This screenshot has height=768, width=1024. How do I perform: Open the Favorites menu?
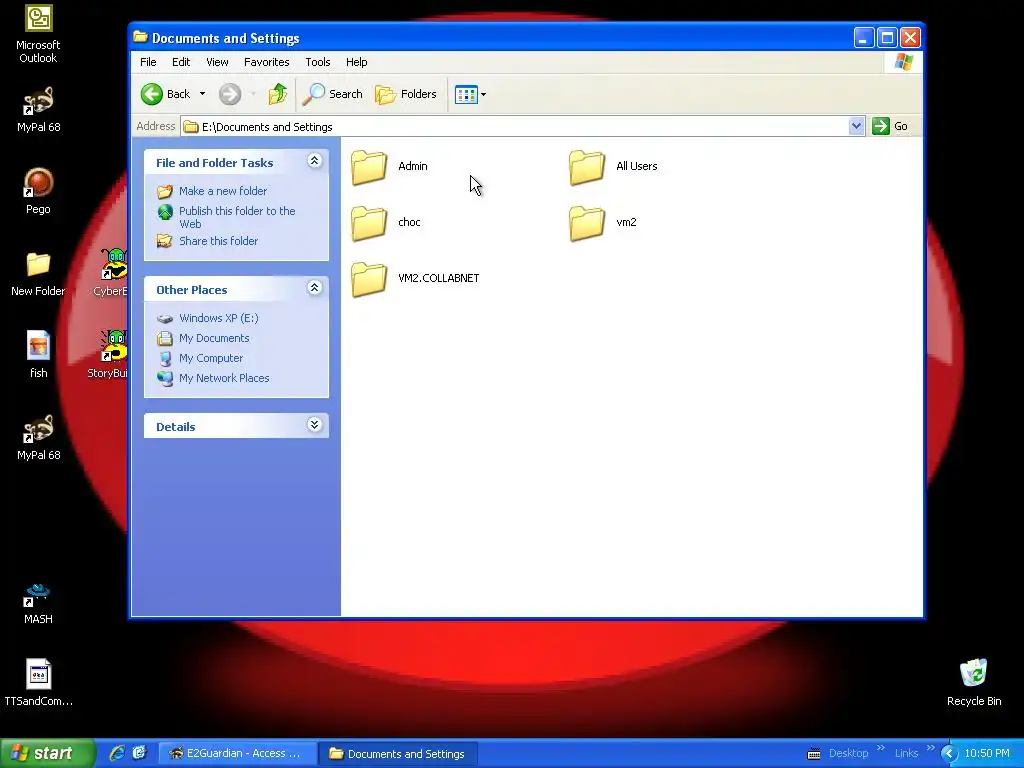266,62
